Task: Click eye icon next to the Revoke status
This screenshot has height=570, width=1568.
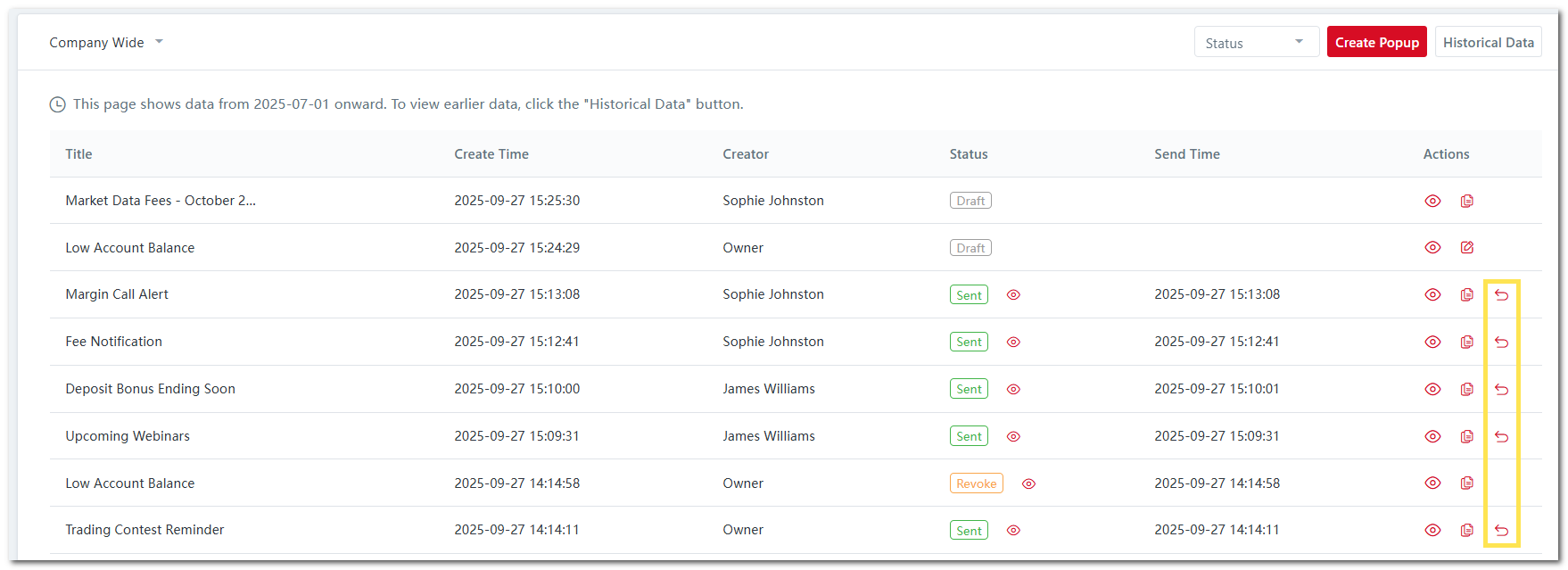Action: click(x=1028, y=483)
